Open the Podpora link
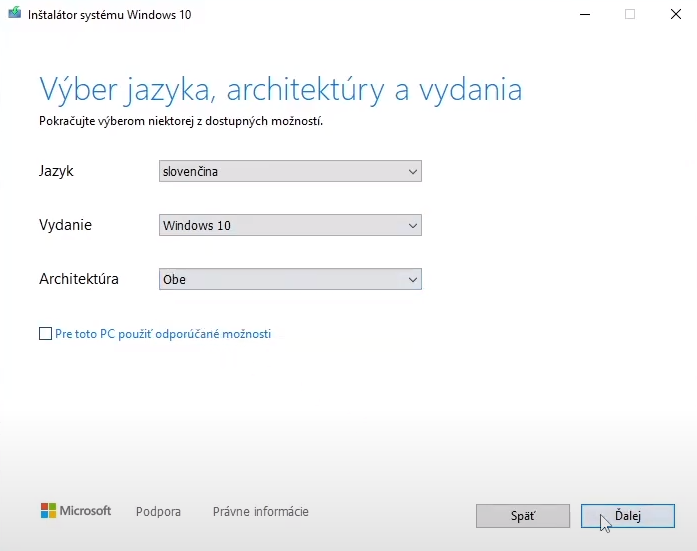 click(158, 511)
